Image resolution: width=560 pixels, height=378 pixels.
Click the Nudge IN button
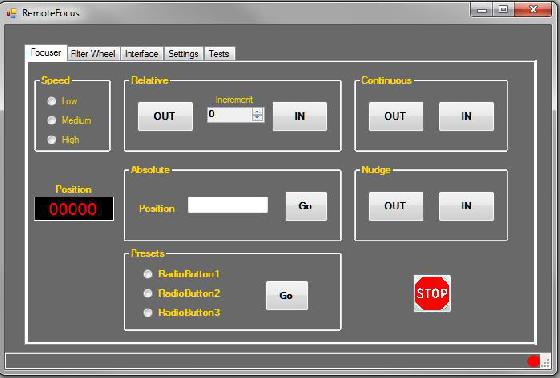click(466, 207)
